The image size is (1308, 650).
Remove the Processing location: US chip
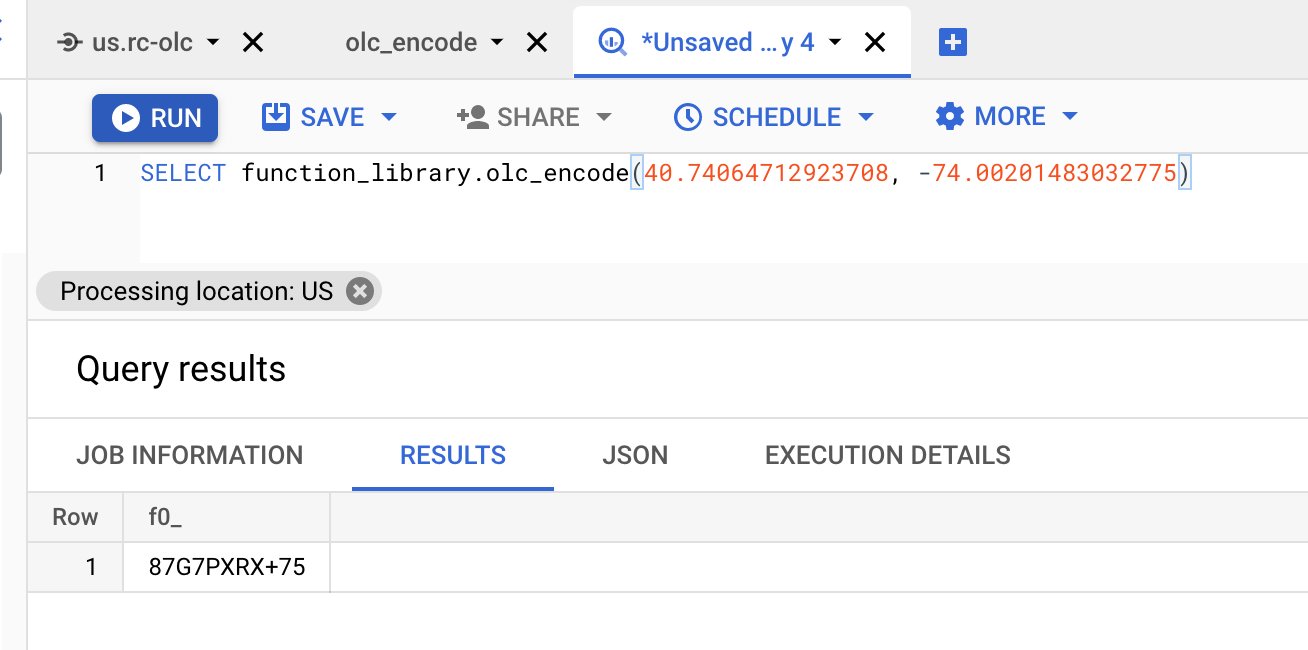359,291
